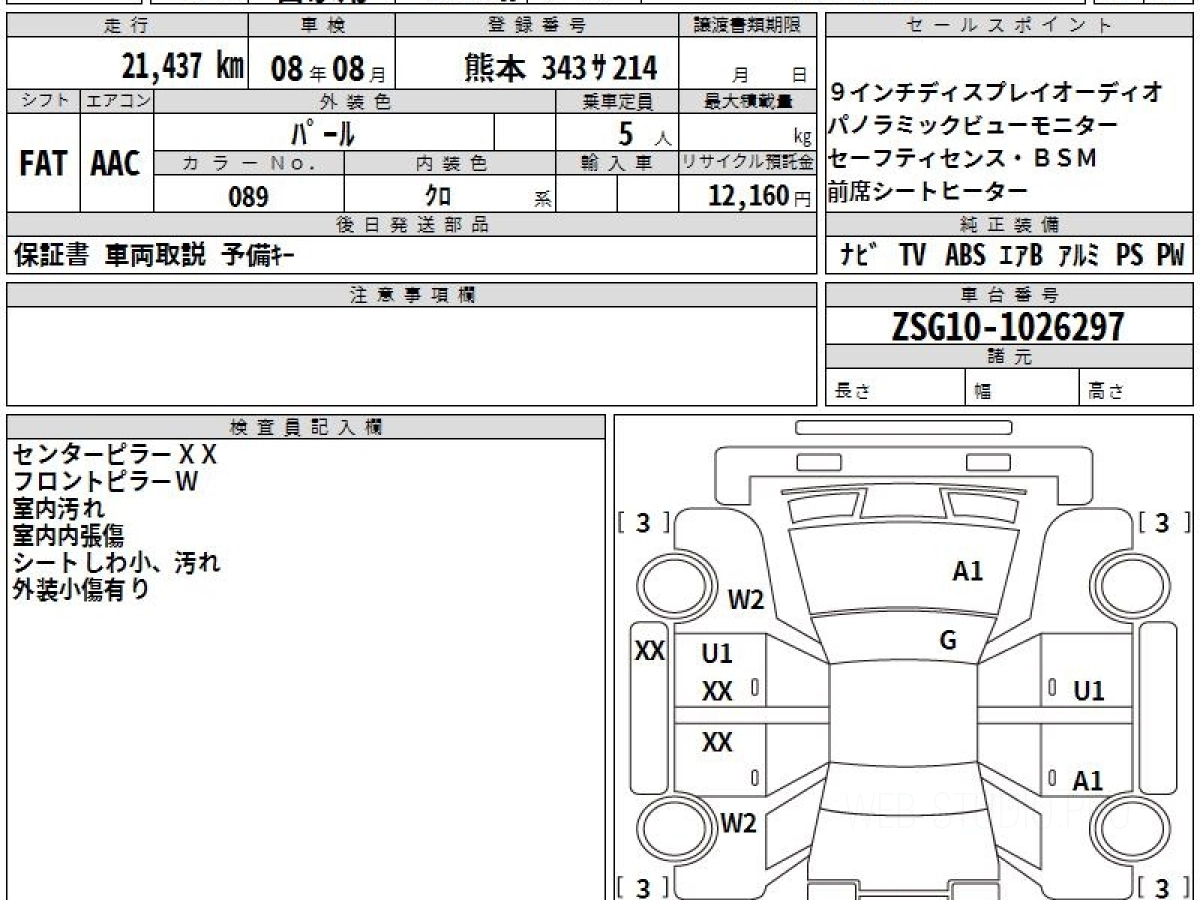Select the 外装色 header
1200x900 pixels.
355,101
